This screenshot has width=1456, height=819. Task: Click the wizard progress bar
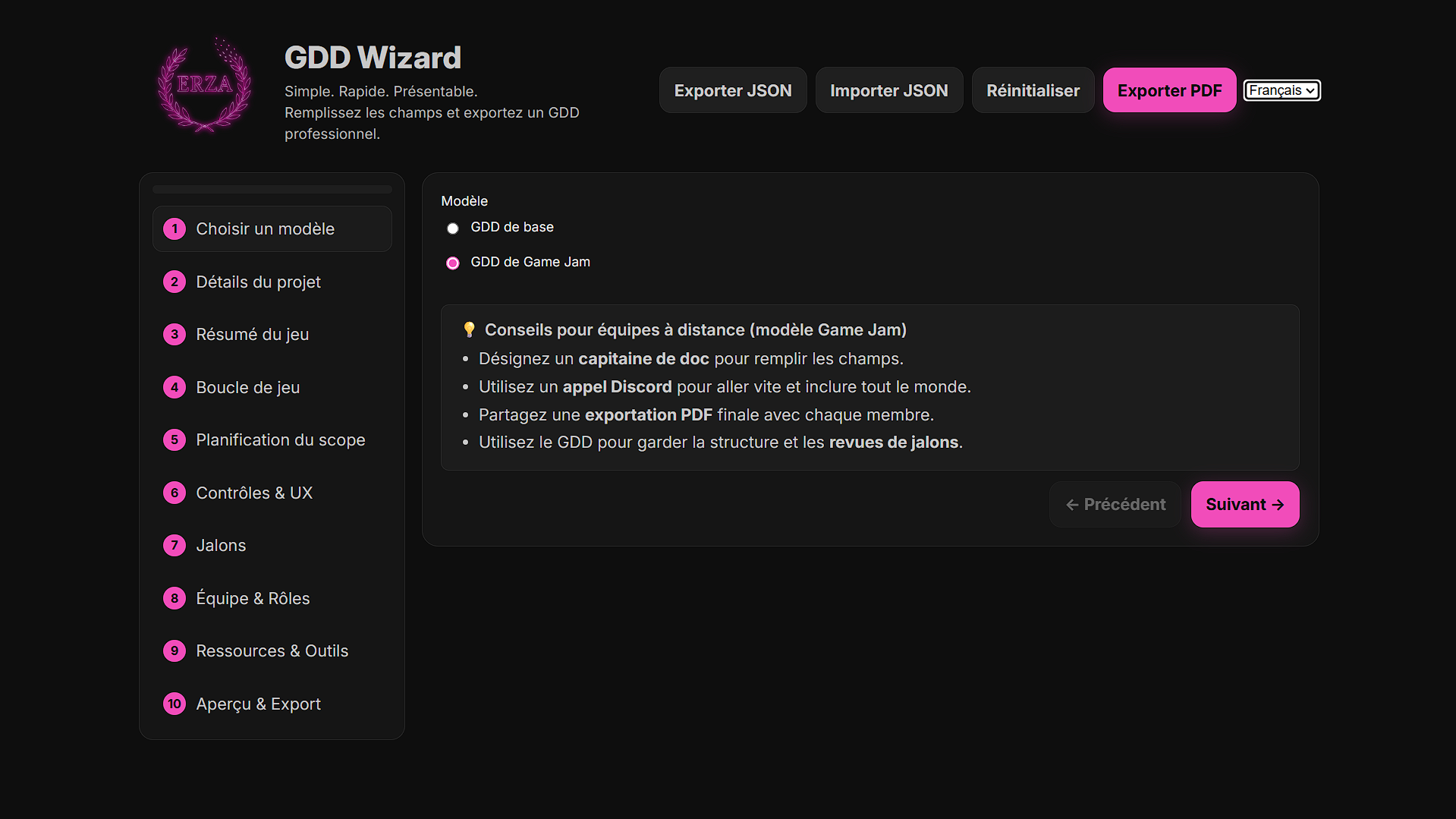tap(272, 189)
